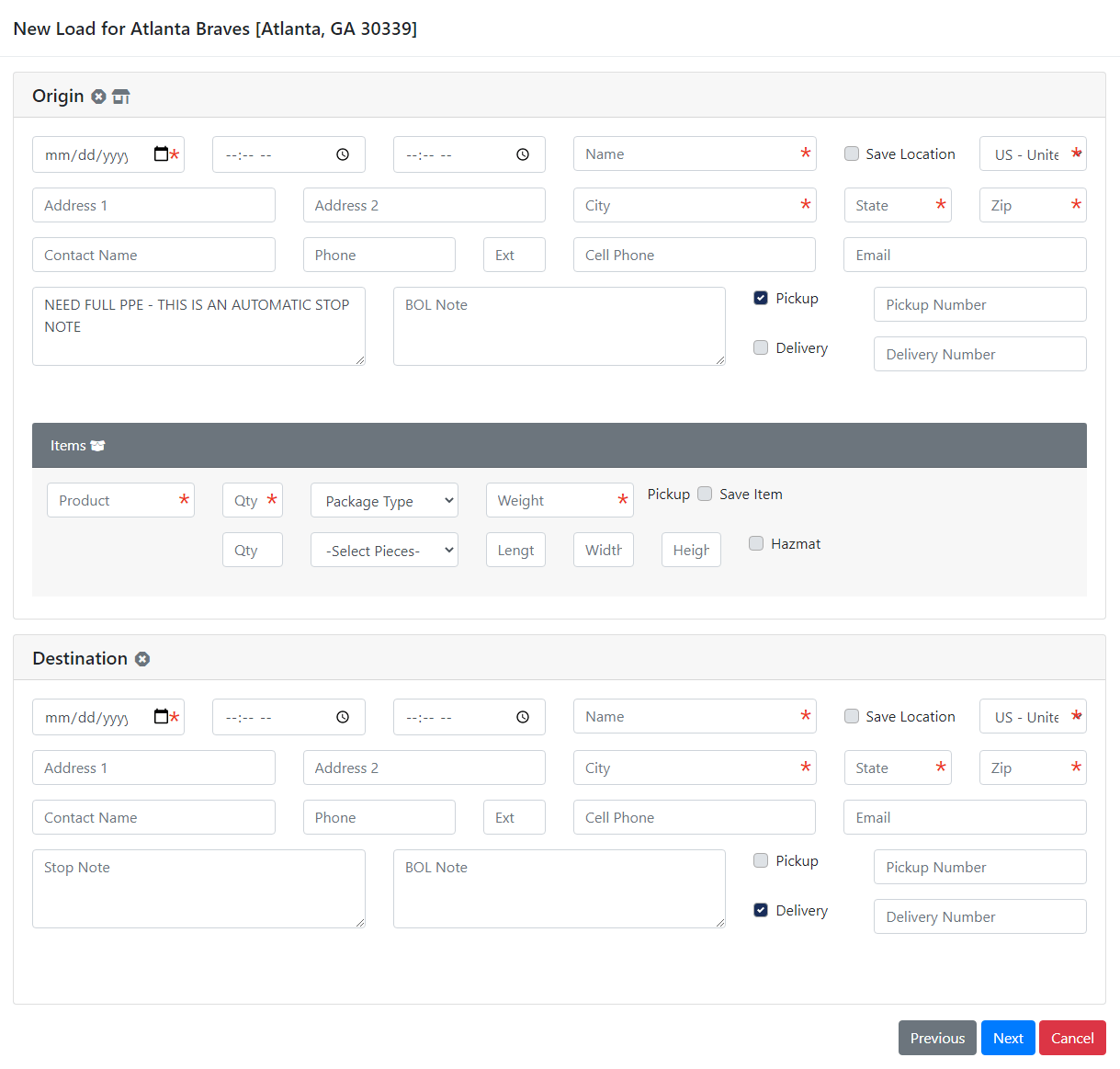Click the Origin Pickup Number field
Image resolution: width=1120 pixels, height=1069 pixels.
[980, 304]
